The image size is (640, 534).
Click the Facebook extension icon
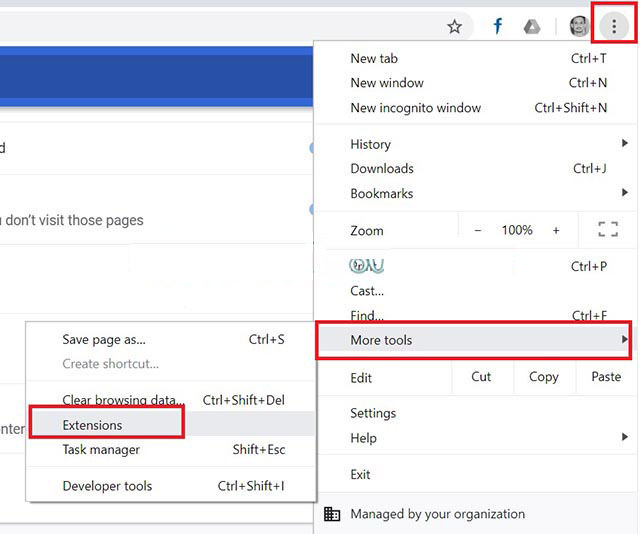point(497,27)
